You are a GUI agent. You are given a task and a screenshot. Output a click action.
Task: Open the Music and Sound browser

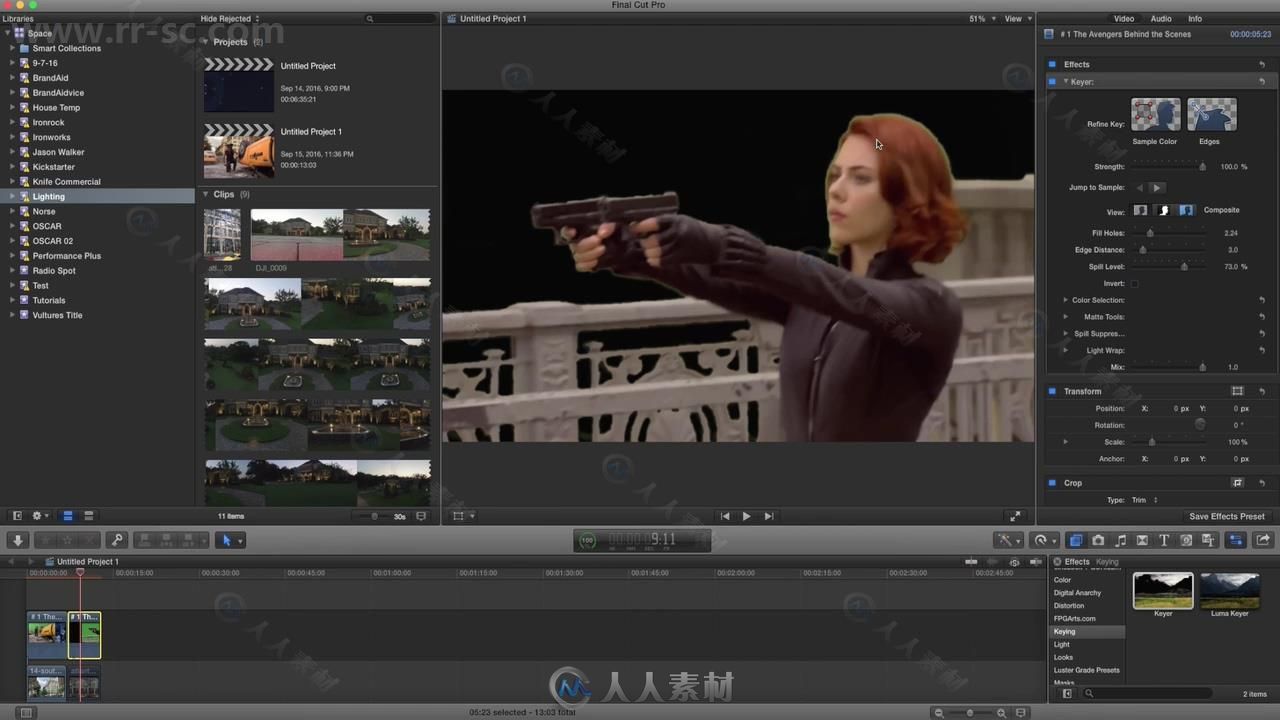(1120, 540)
